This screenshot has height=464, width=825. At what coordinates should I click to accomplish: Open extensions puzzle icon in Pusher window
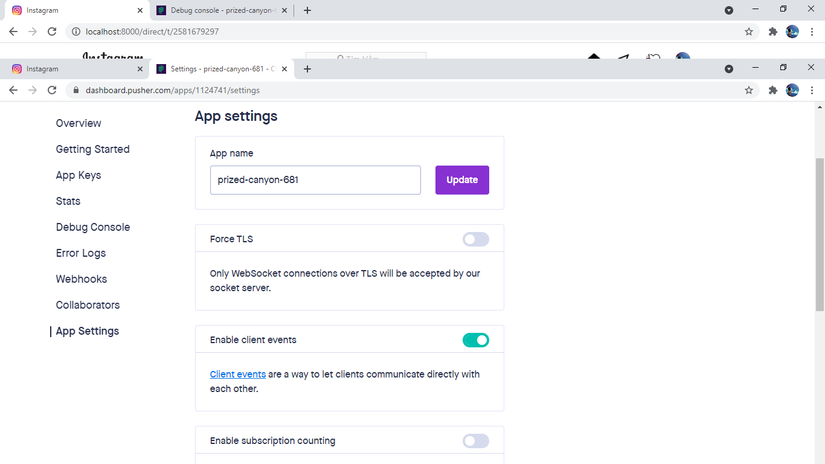[773, 90]
